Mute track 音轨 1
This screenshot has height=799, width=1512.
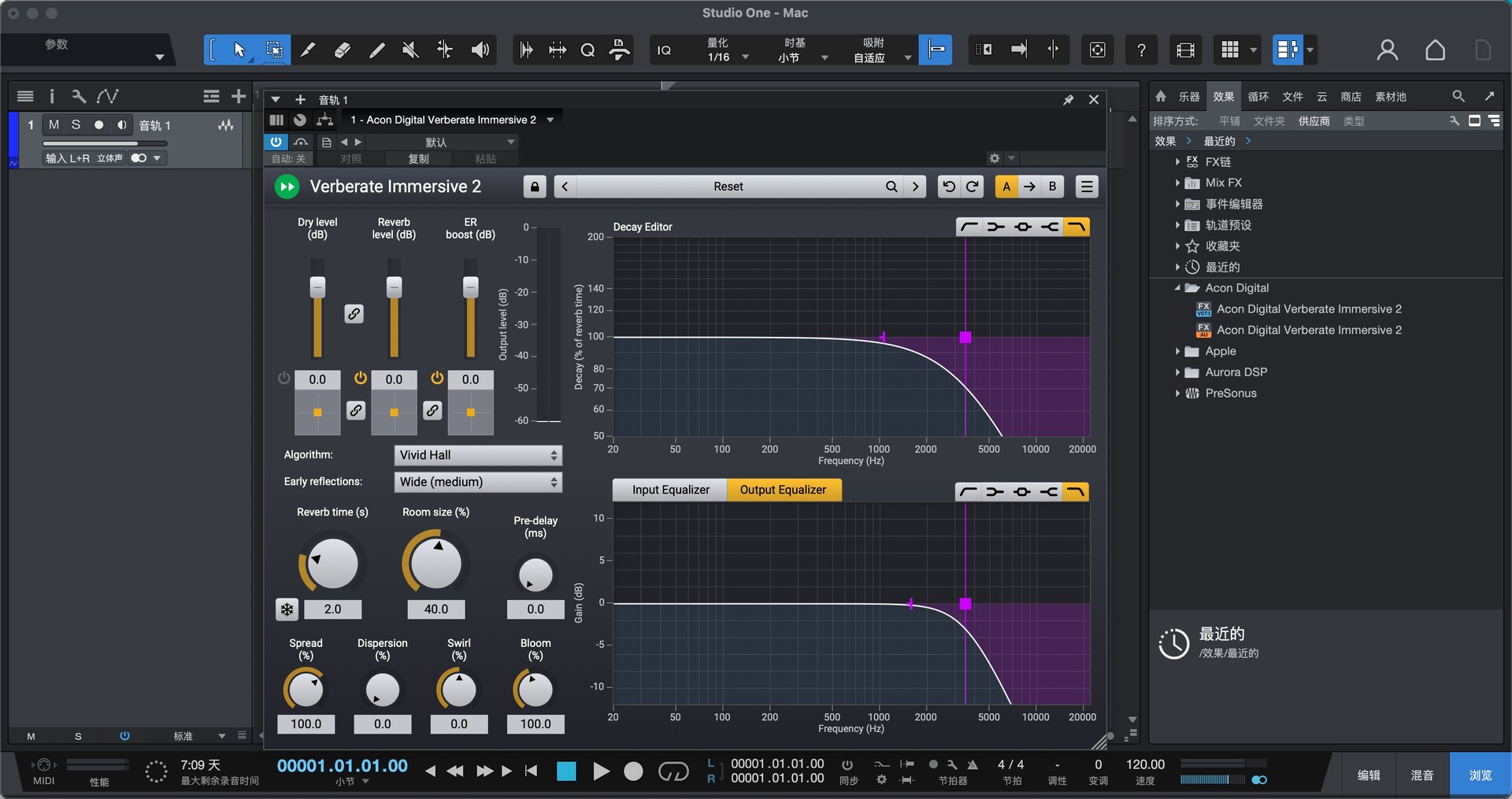click(x=54, y=125)
